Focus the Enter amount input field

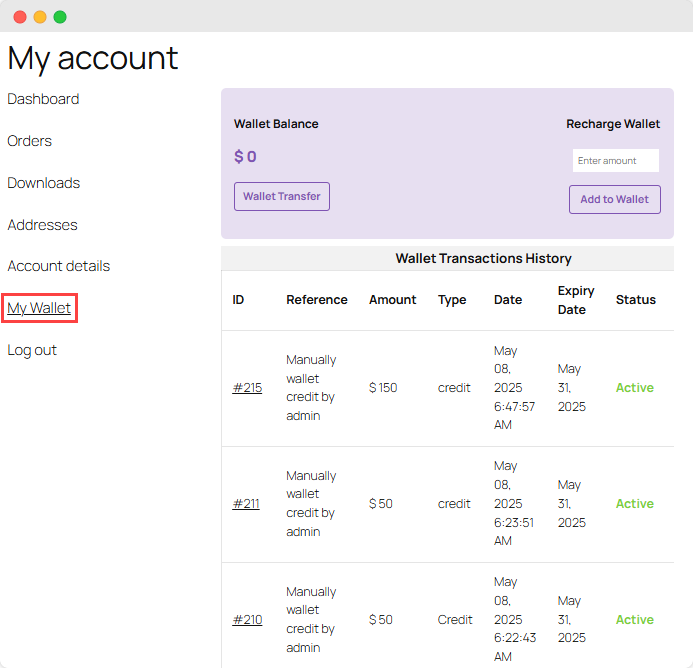[x=615, y=160]
